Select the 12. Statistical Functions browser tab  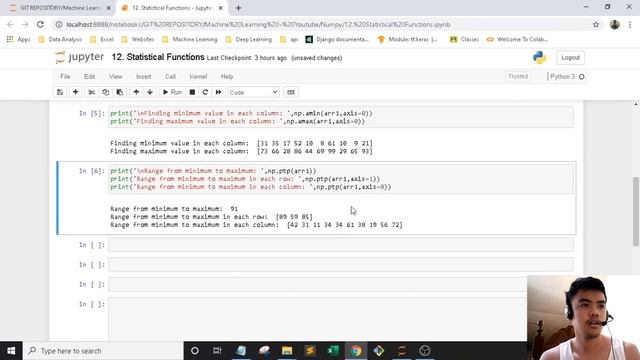(x=172, y=8)
